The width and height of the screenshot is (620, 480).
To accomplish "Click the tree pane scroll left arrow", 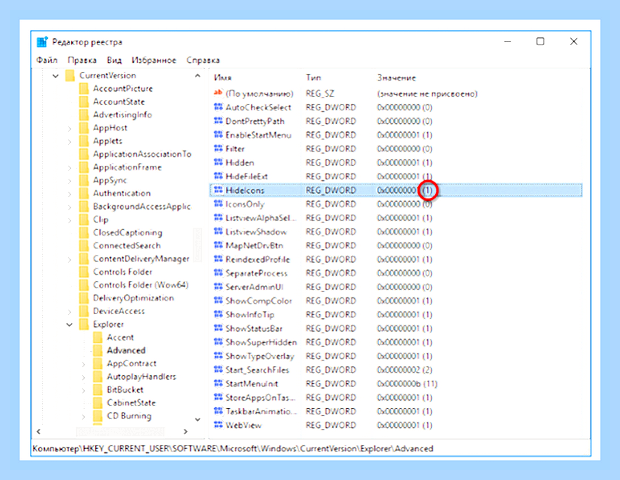I will point(38,431).
